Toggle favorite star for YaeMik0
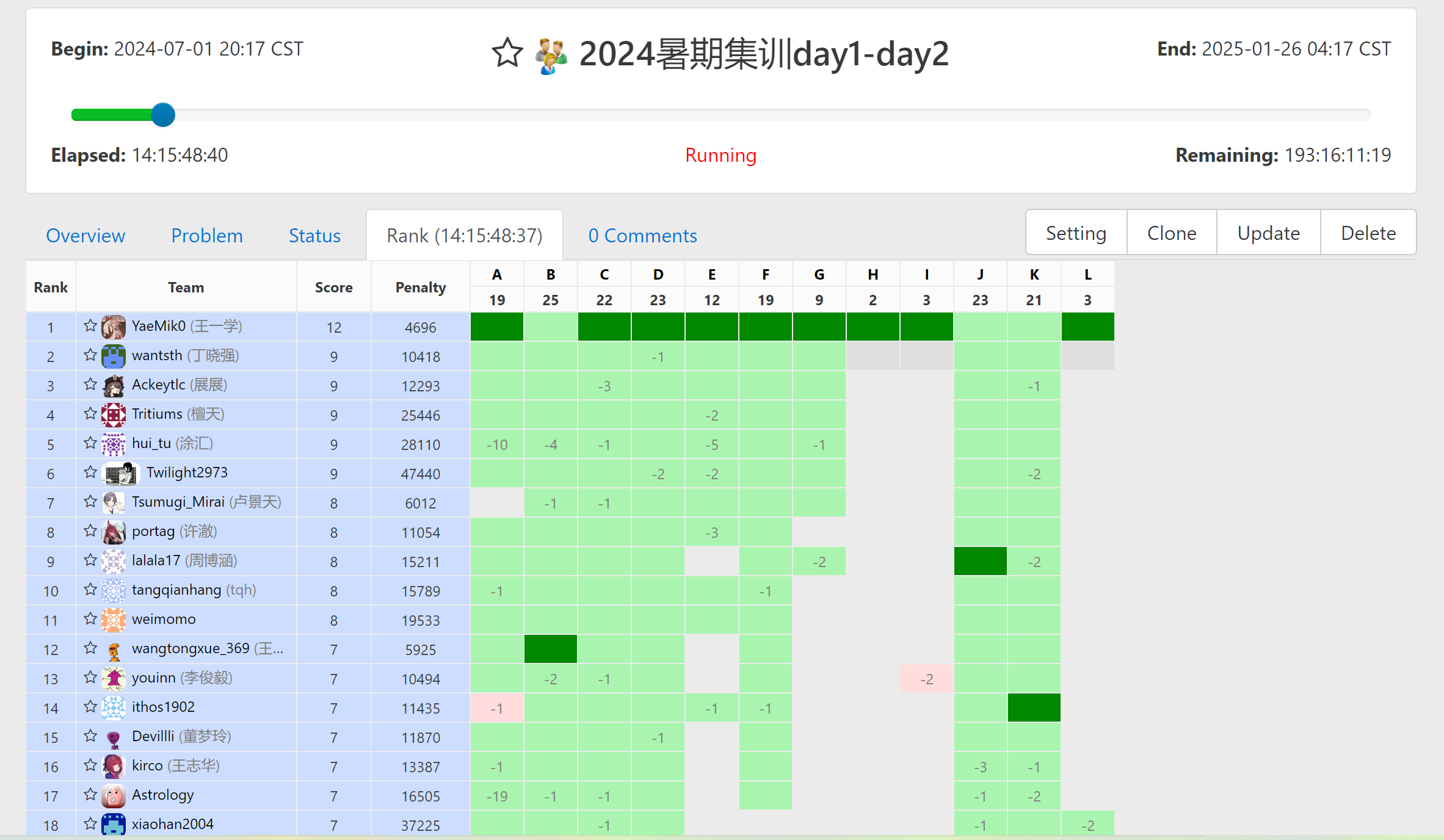 click(x=90, y=326)
